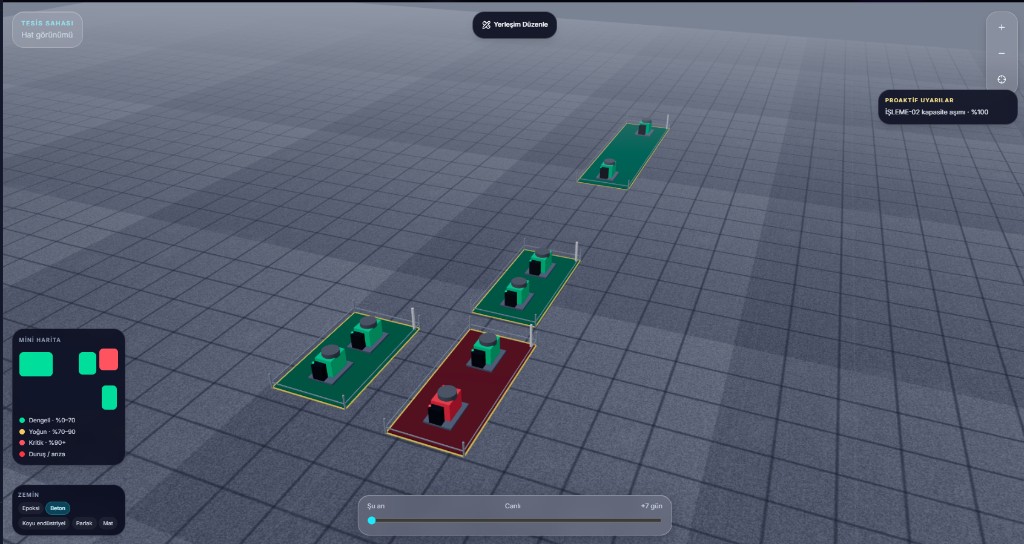The image size is (1024, 544).
Task: Click the Canlı timeline label
Action: [513, 506]
